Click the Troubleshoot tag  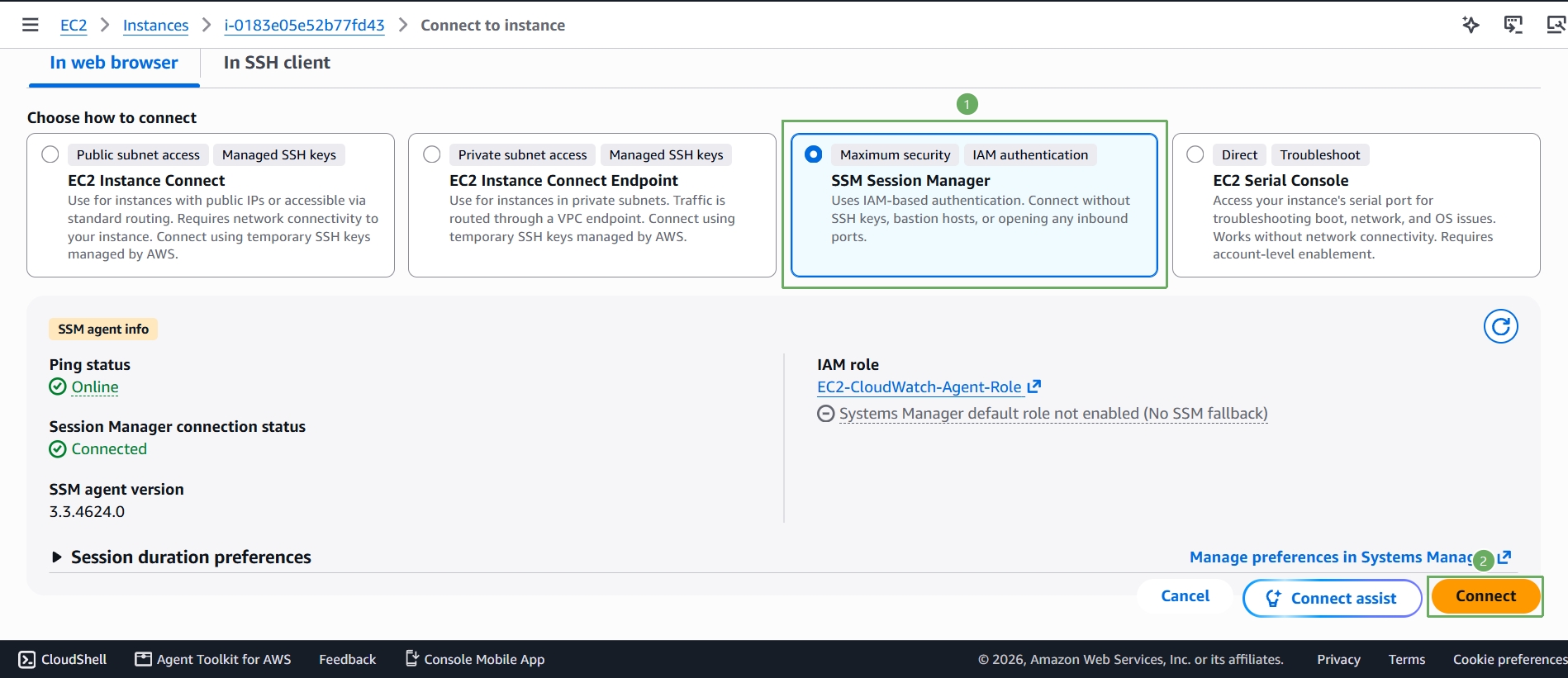coord(1319,154)
